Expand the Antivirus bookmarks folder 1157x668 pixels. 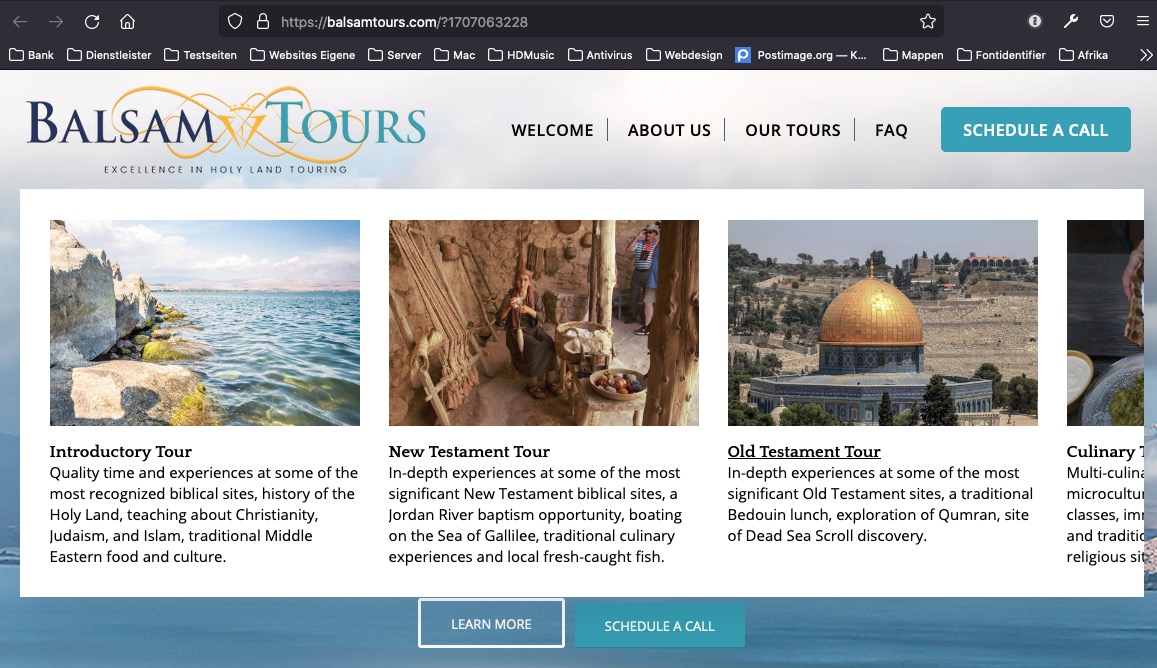tap(600, 55)
